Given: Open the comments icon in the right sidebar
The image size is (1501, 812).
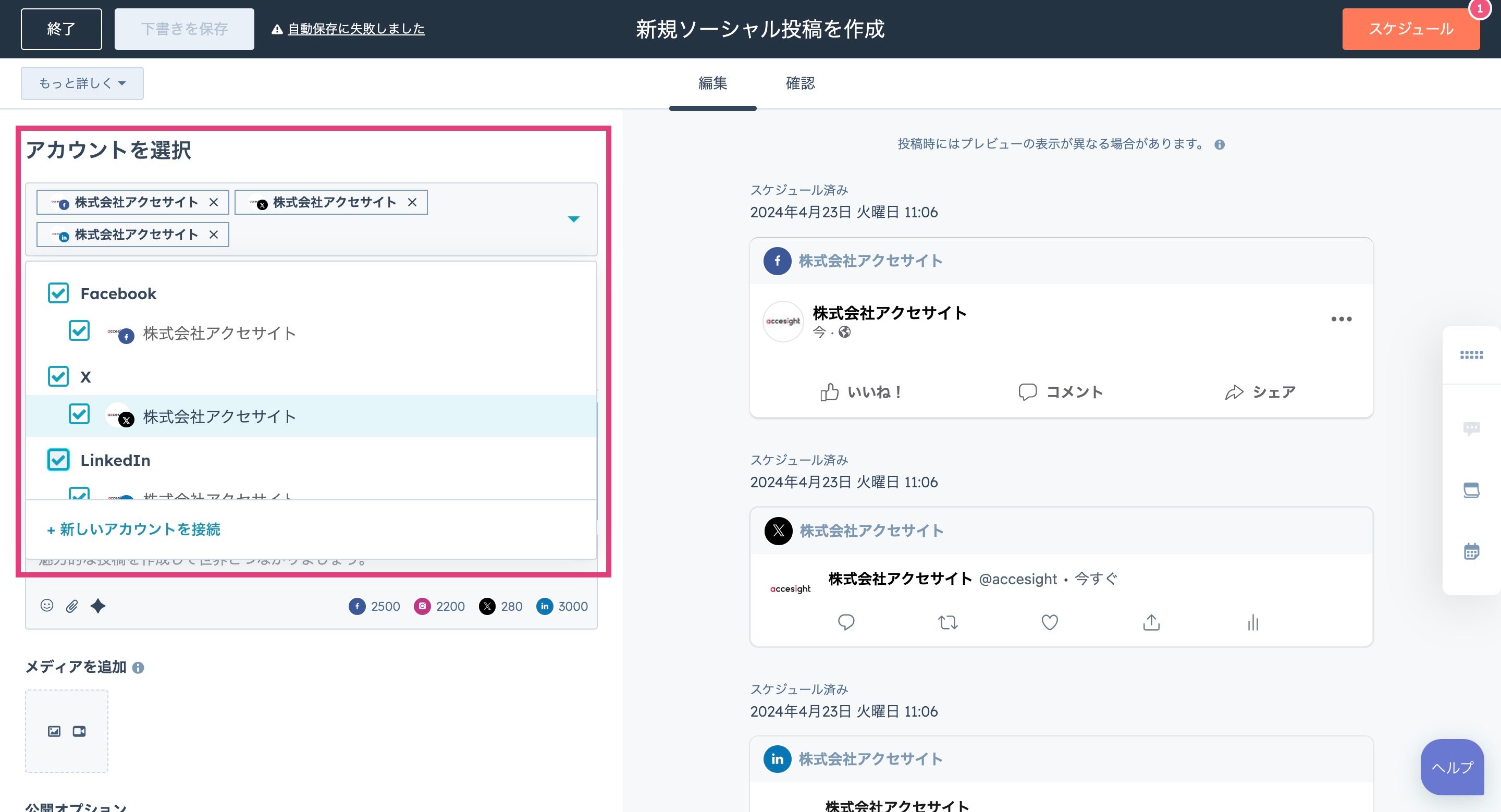Looking at the screenshot, I should click(1472, 428).
